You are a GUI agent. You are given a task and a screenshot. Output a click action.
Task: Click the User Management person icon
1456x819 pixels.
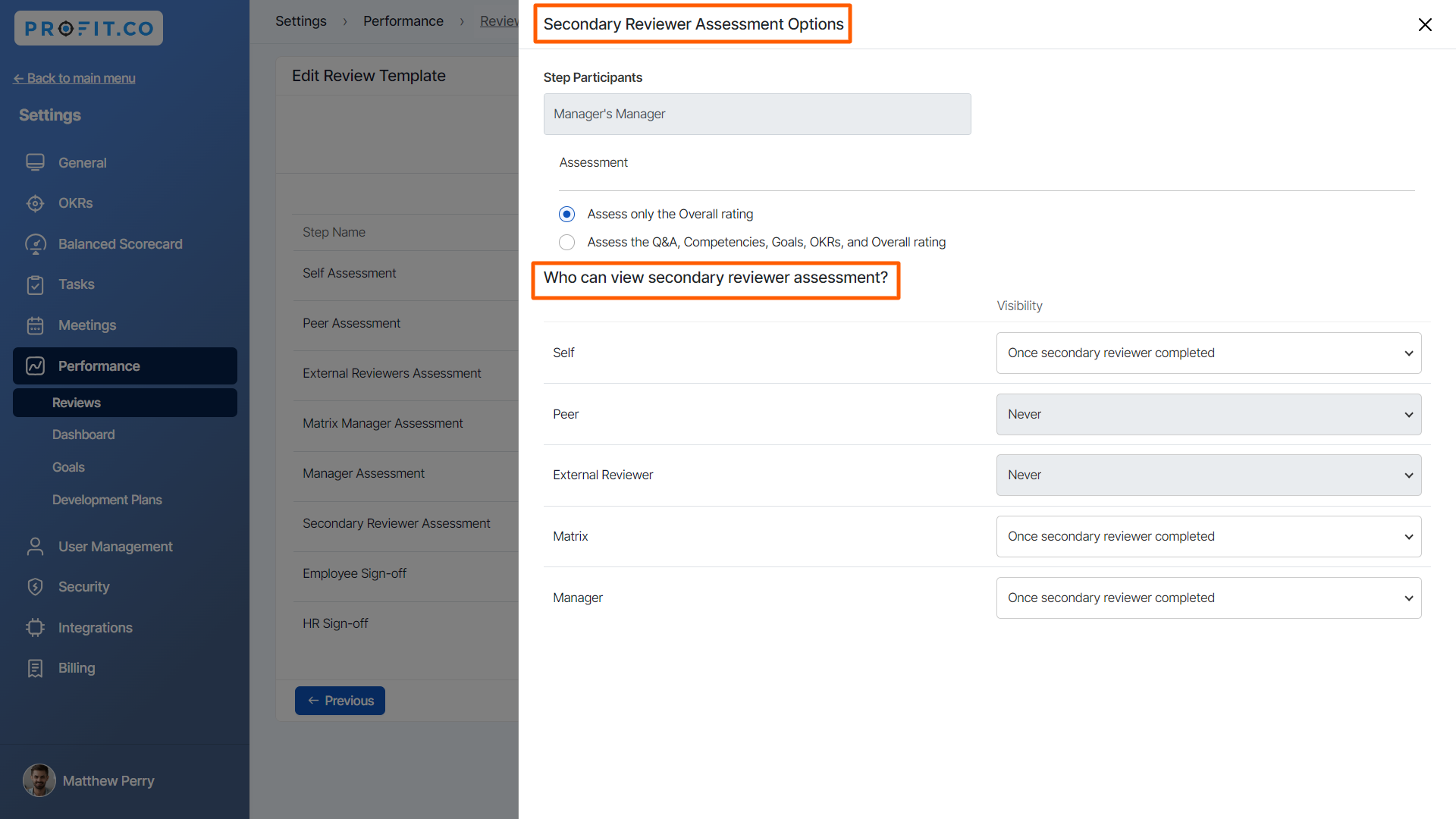tap(35, 547)
